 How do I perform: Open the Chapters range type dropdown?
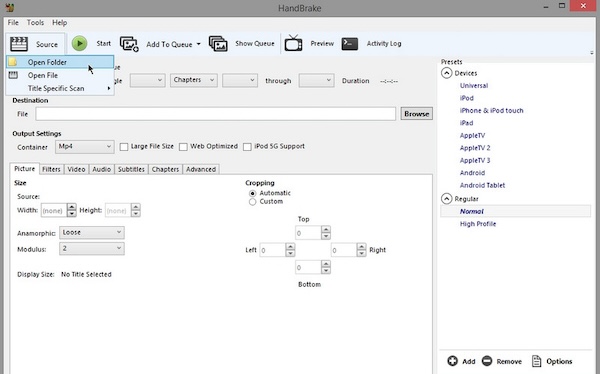194,80
